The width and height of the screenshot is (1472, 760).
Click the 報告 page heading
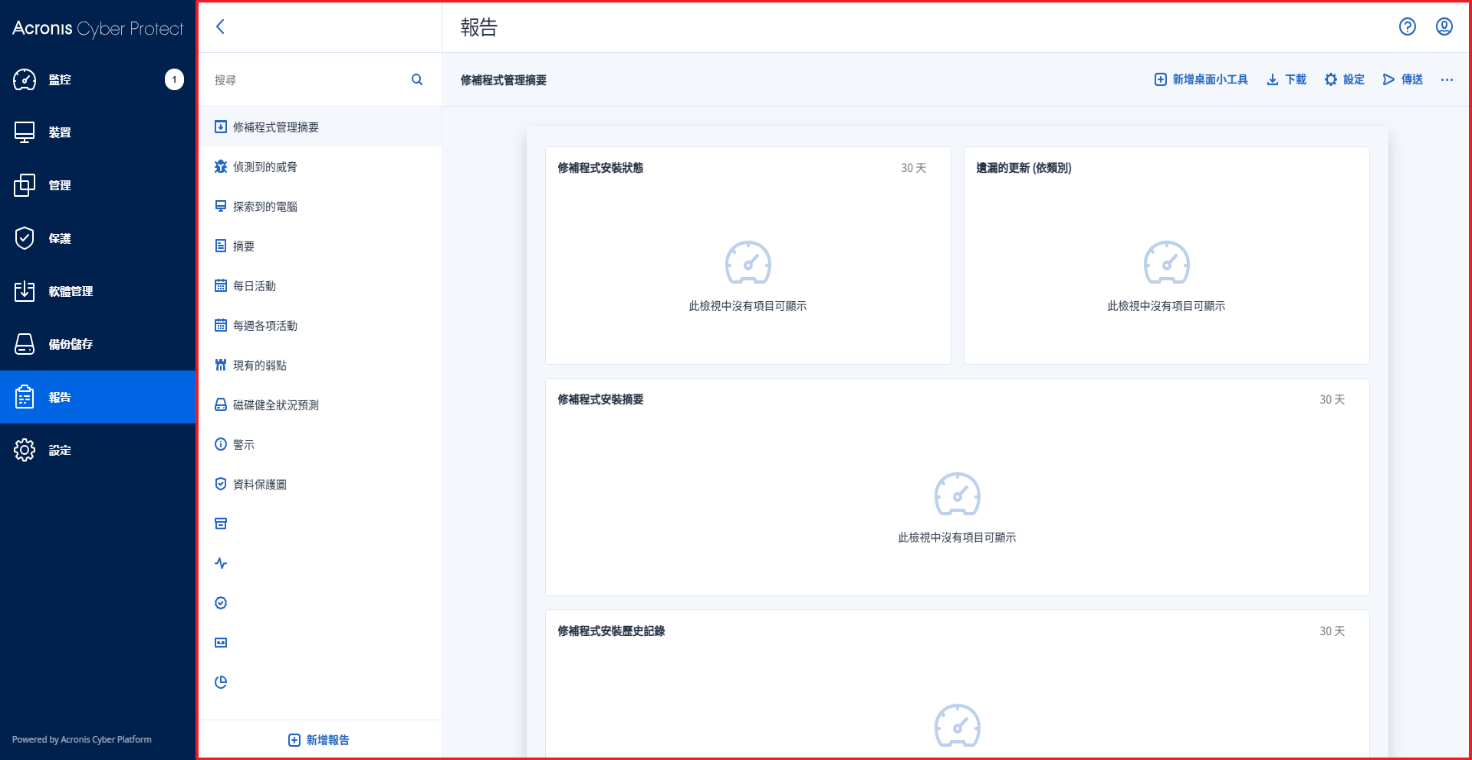[x=479, y=28]
